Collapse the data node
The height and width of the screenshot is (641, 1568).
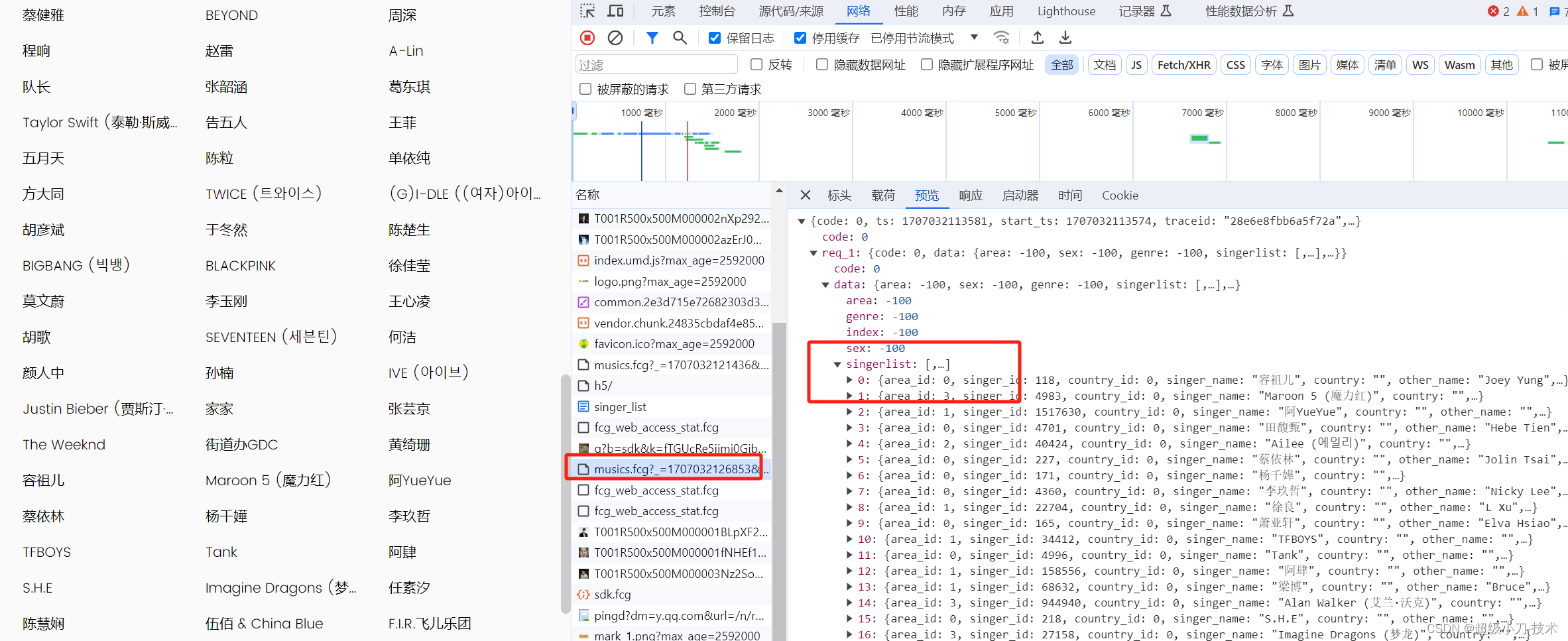pos(825,285)
